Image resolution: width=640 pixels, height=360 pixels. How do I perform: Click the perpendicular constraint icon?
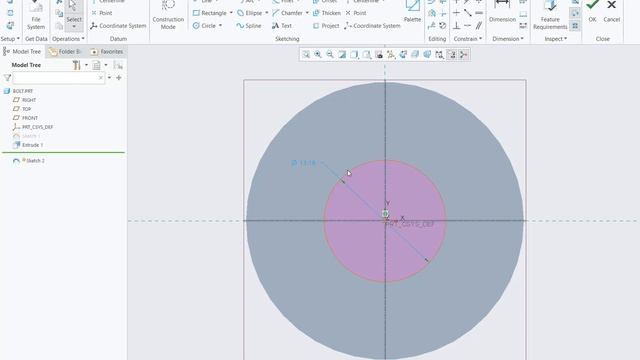[x=456, y=26]
